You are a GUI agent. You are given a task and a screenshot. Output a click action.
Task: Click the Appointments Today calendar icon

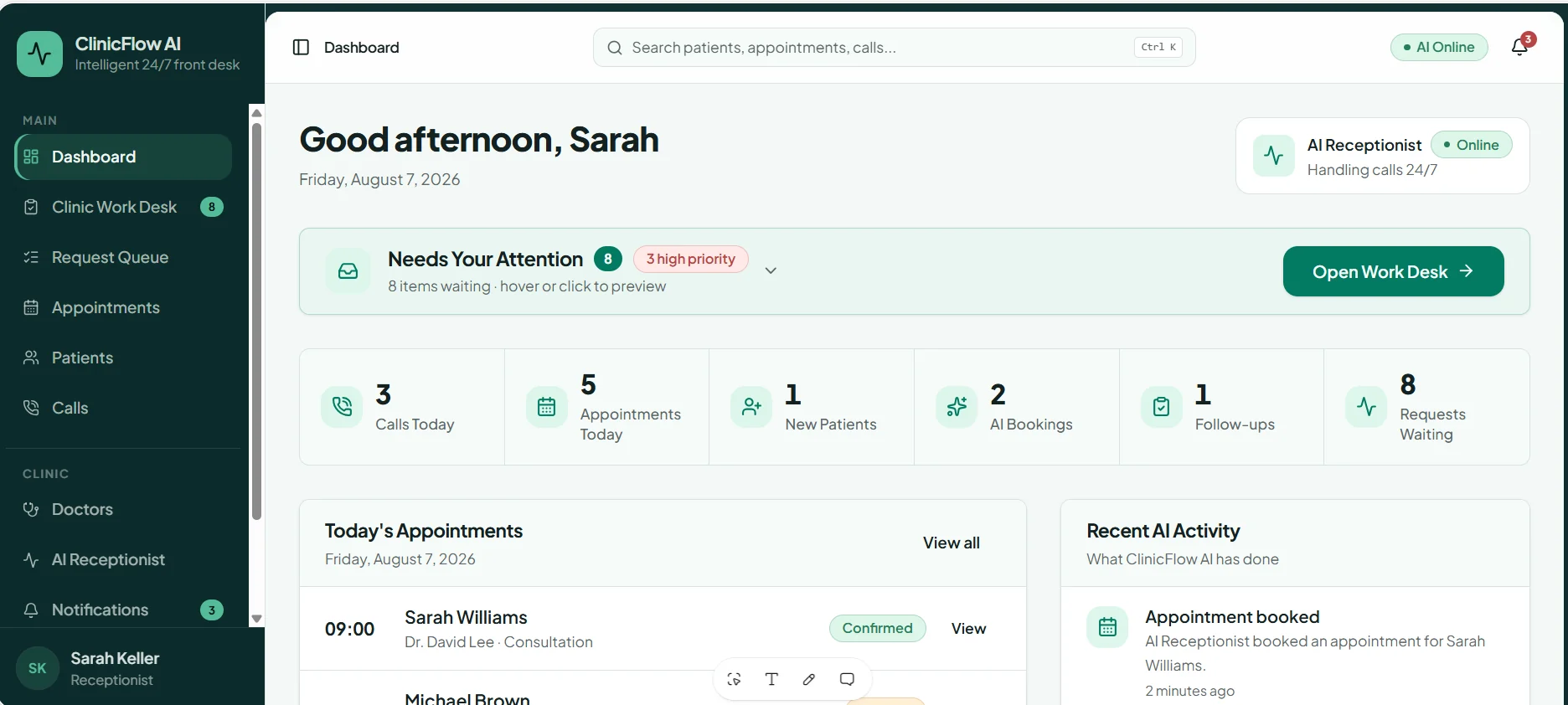tap(546, 407)
